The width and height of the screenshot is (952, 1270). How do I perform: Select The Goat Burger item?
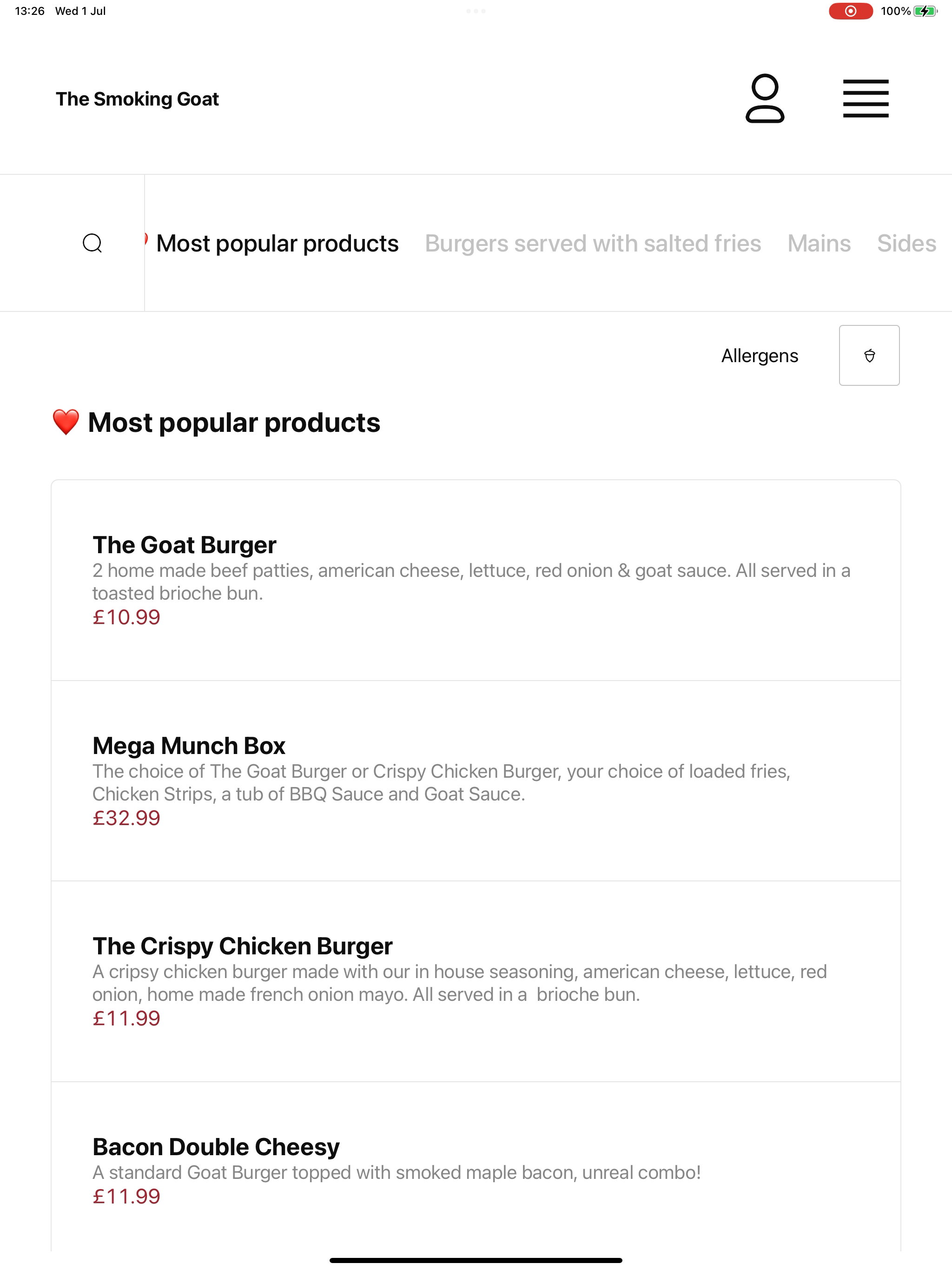click(x=476, y=581)
